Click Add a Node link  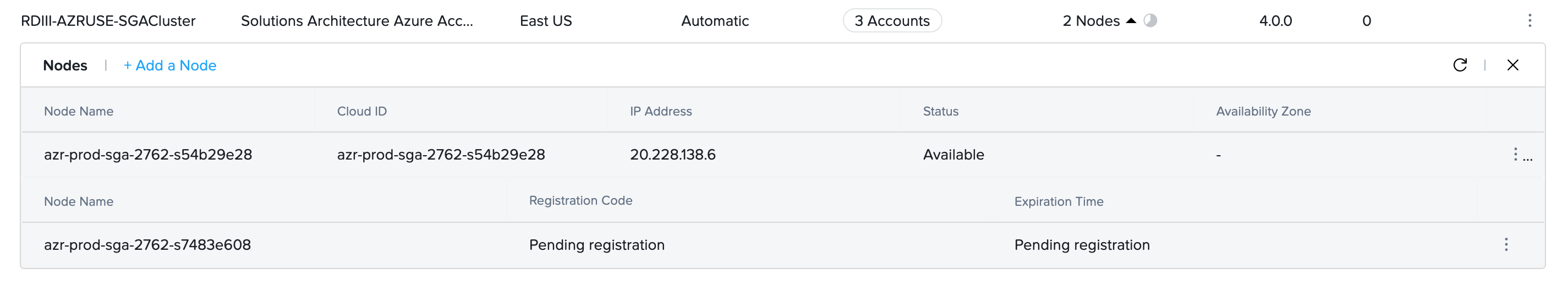coord(170,65)
